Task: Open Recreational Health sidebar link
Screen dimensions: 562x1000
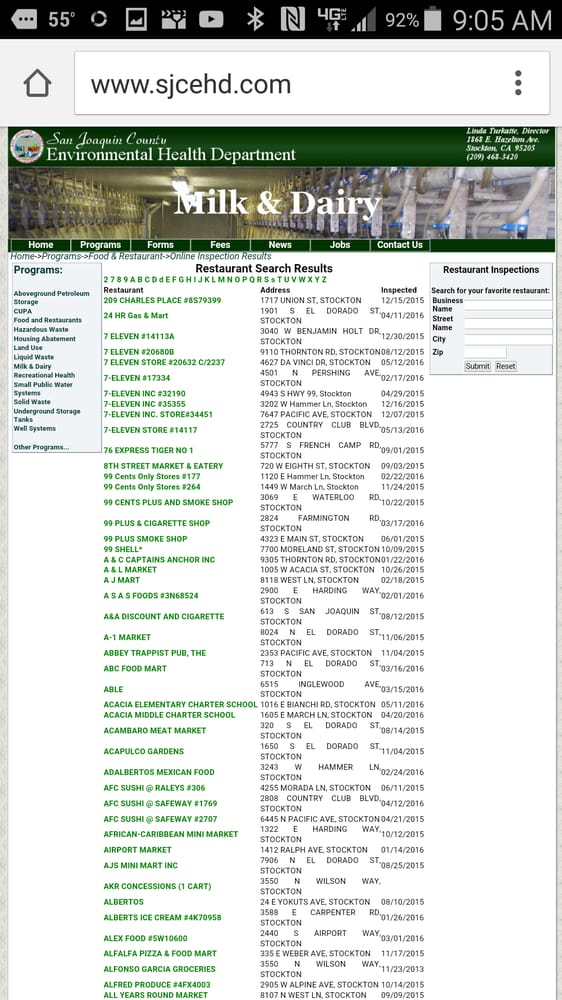Action: 44,376
